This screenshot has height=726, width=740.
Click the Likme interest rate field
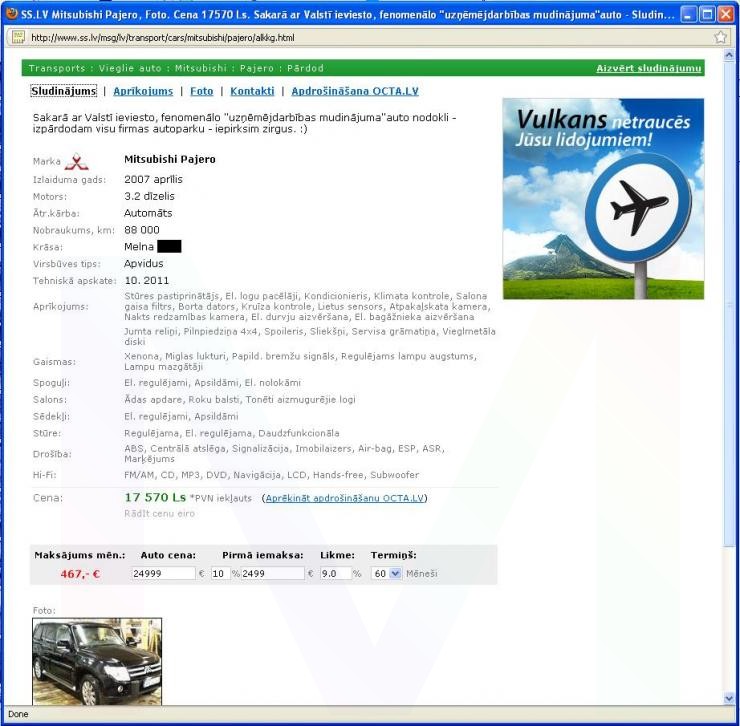334,574
